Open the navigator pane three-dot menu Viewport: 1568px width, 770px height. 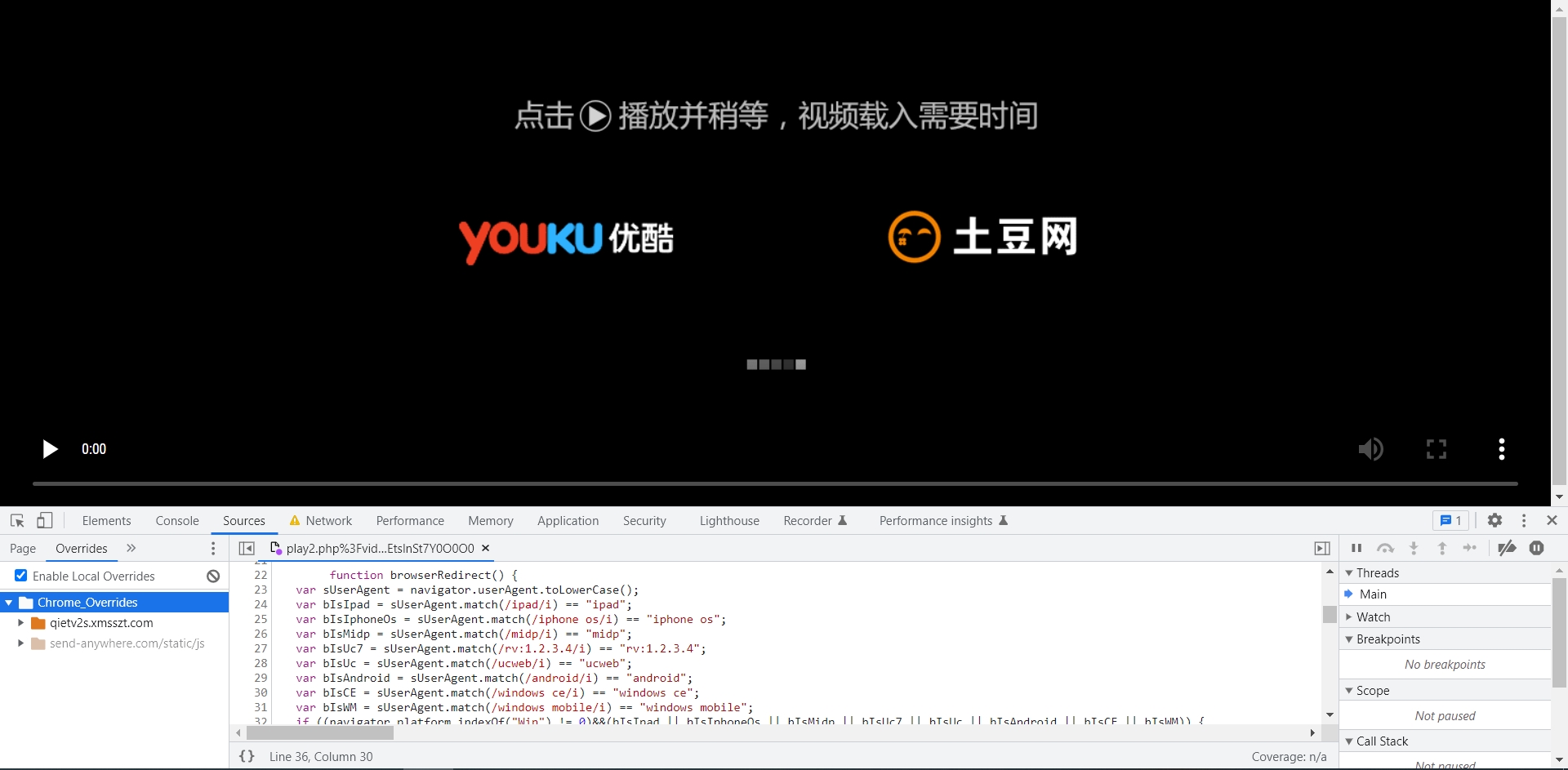point(214,549)
